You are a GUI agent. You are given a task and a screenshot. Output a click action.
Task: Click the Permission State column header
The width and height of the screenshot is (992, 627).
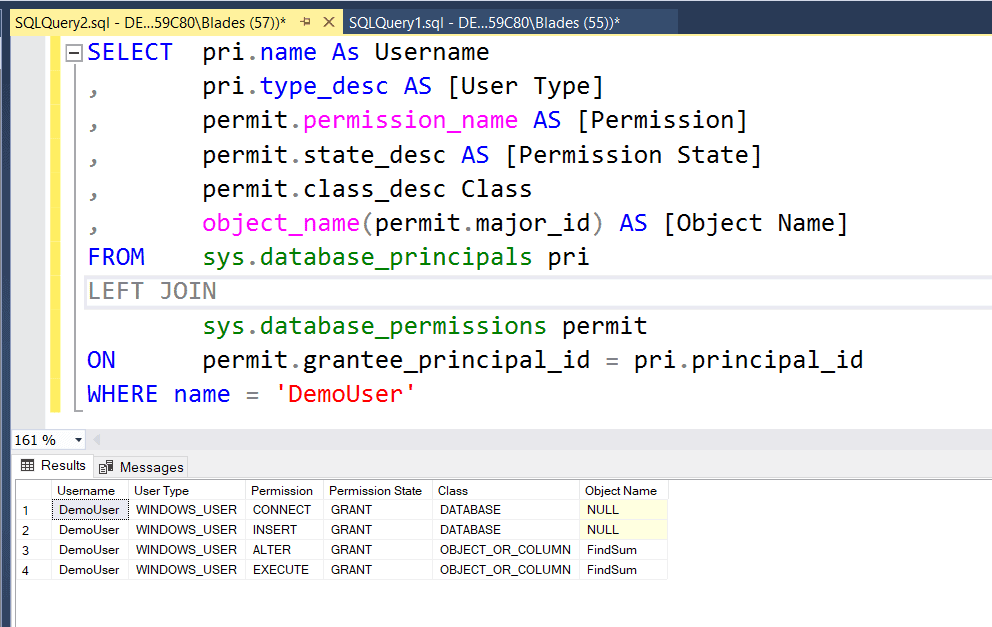(374, 490)
